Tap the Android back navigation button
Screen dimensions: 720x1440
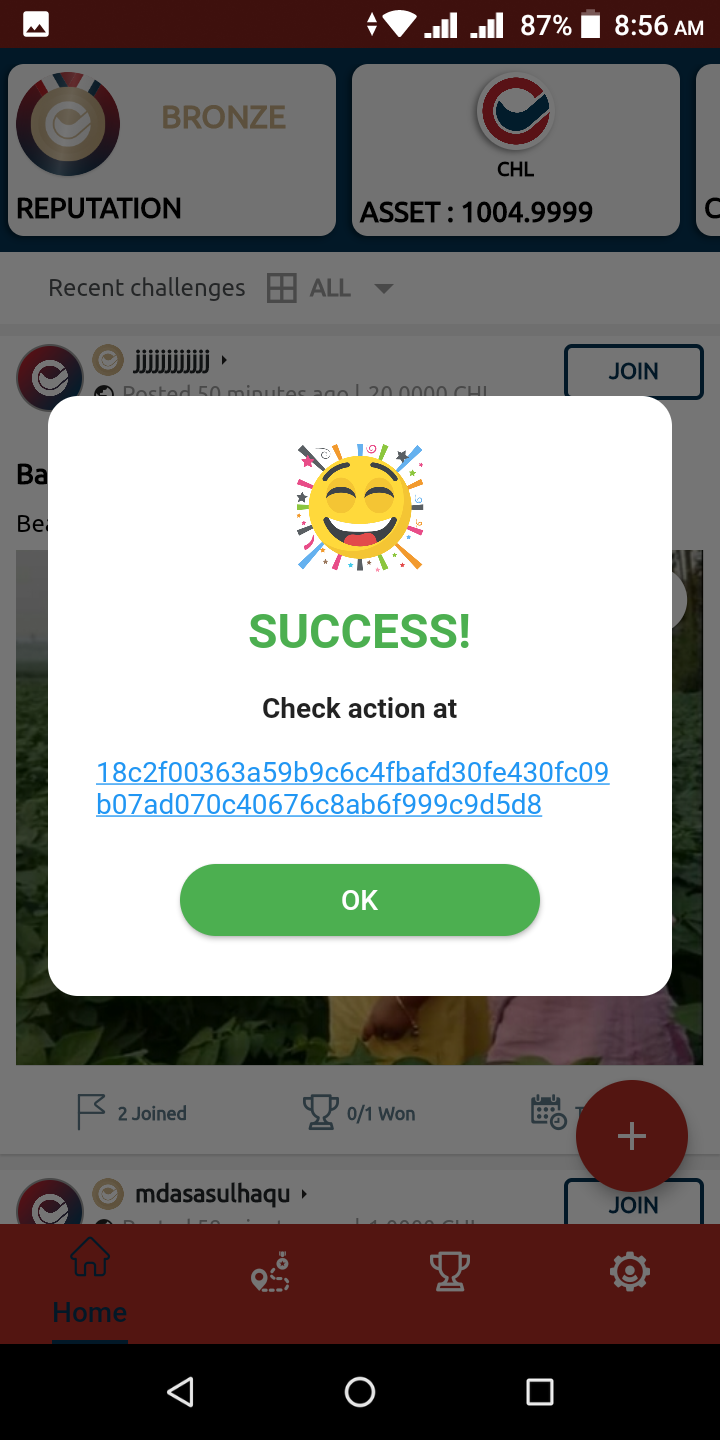point(180,1392)
